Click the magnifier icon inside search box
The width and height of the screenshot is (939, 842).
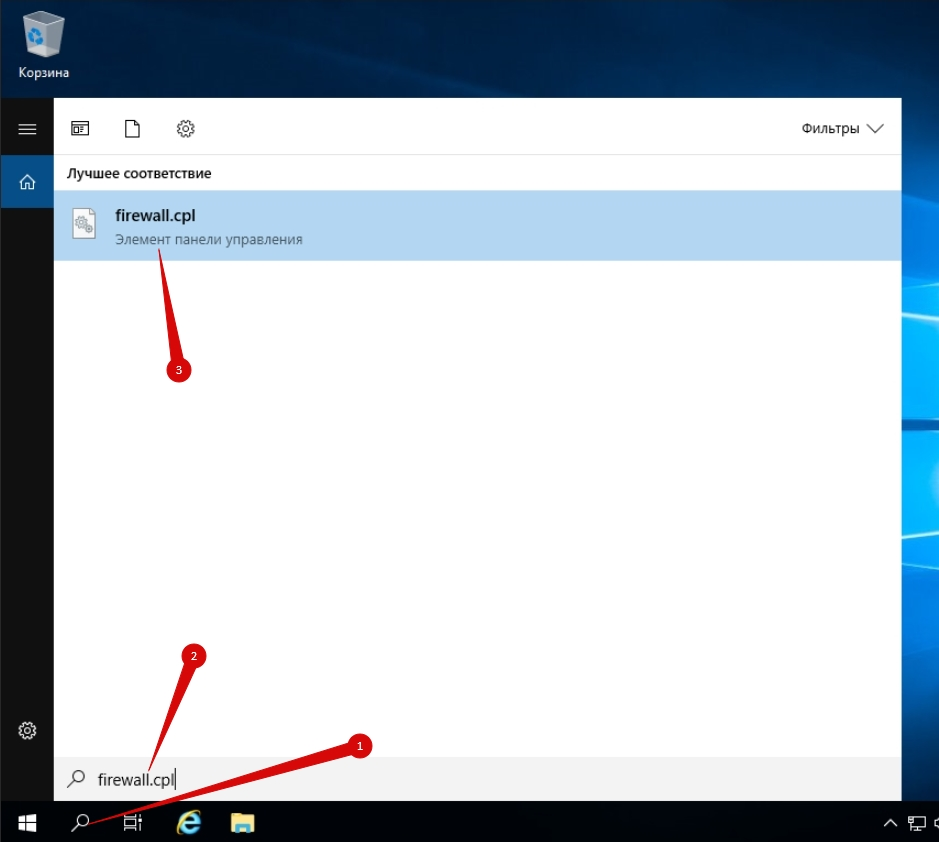(76, 779)
